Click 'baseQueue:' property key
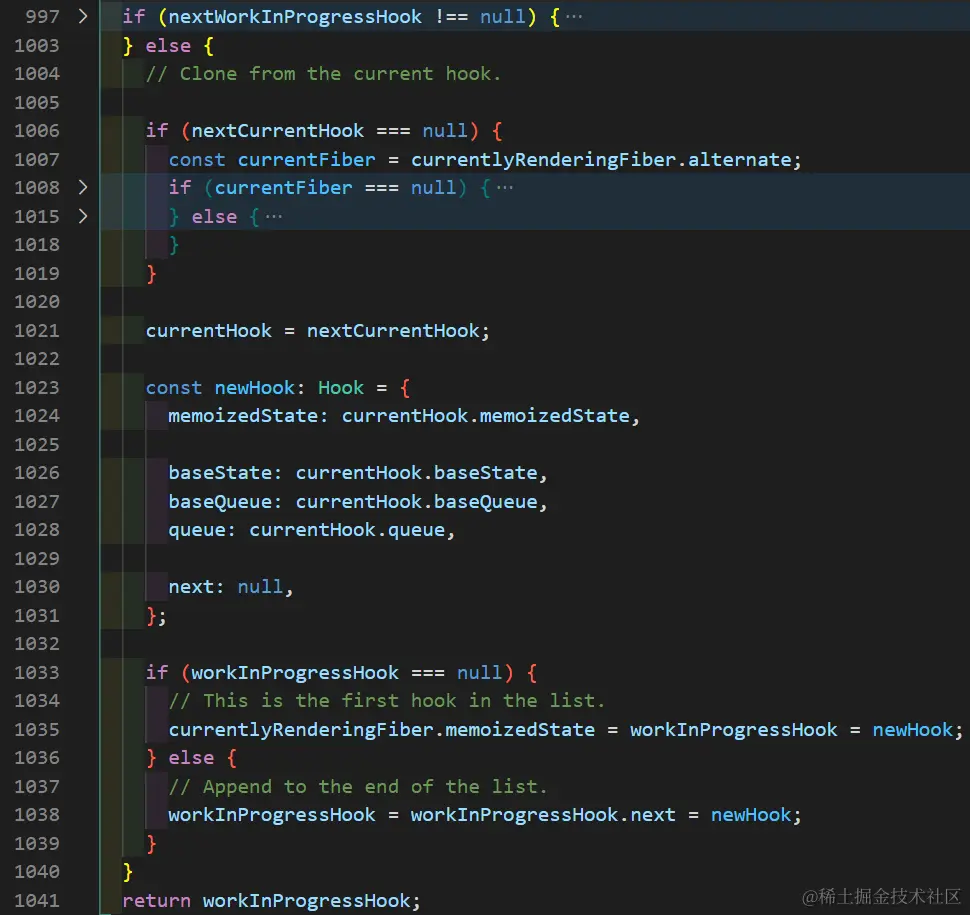The image size is (970, 915). (225, 501)
